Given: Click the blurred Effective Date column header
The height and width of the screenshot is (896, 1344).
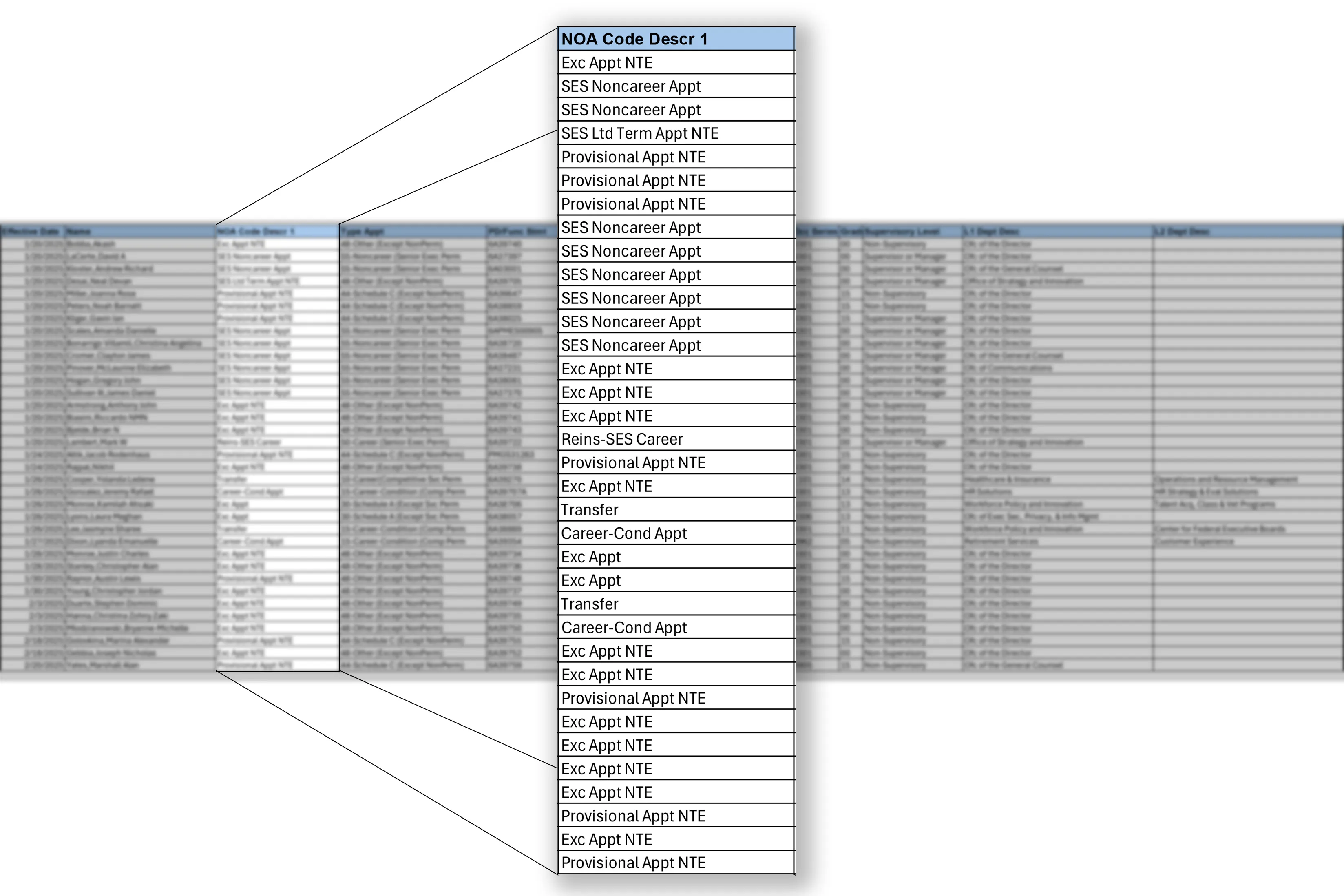Looking at the screenshot, I should pos(31,231).
